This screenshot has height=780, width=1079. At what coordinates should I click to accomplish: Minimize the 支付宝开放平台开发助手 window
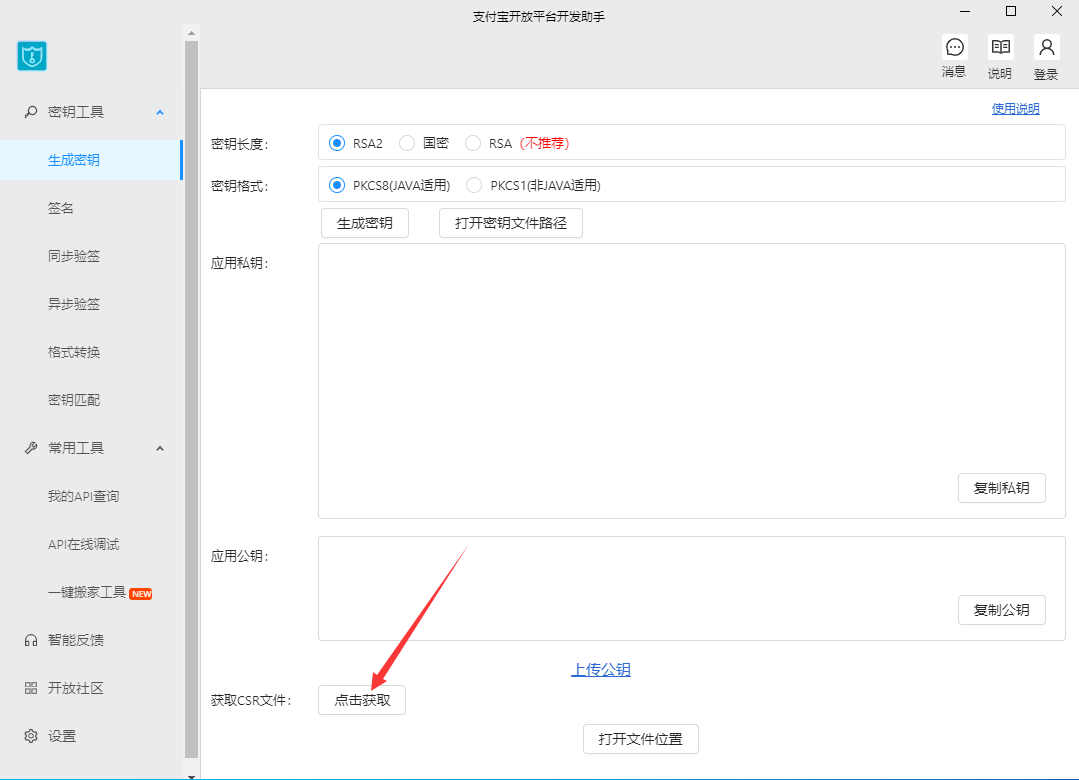(965, 11)
